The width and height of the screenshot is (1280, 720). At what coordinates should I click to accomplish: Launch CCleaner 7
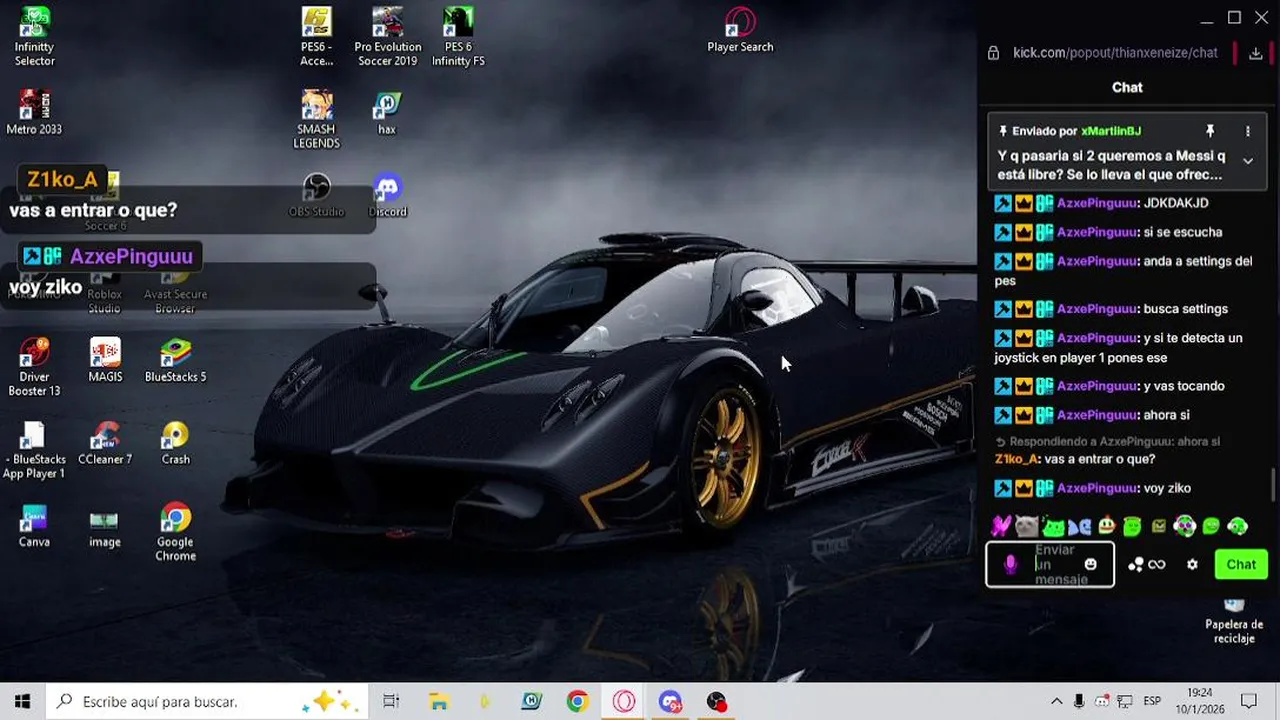[x=105, y=443]
